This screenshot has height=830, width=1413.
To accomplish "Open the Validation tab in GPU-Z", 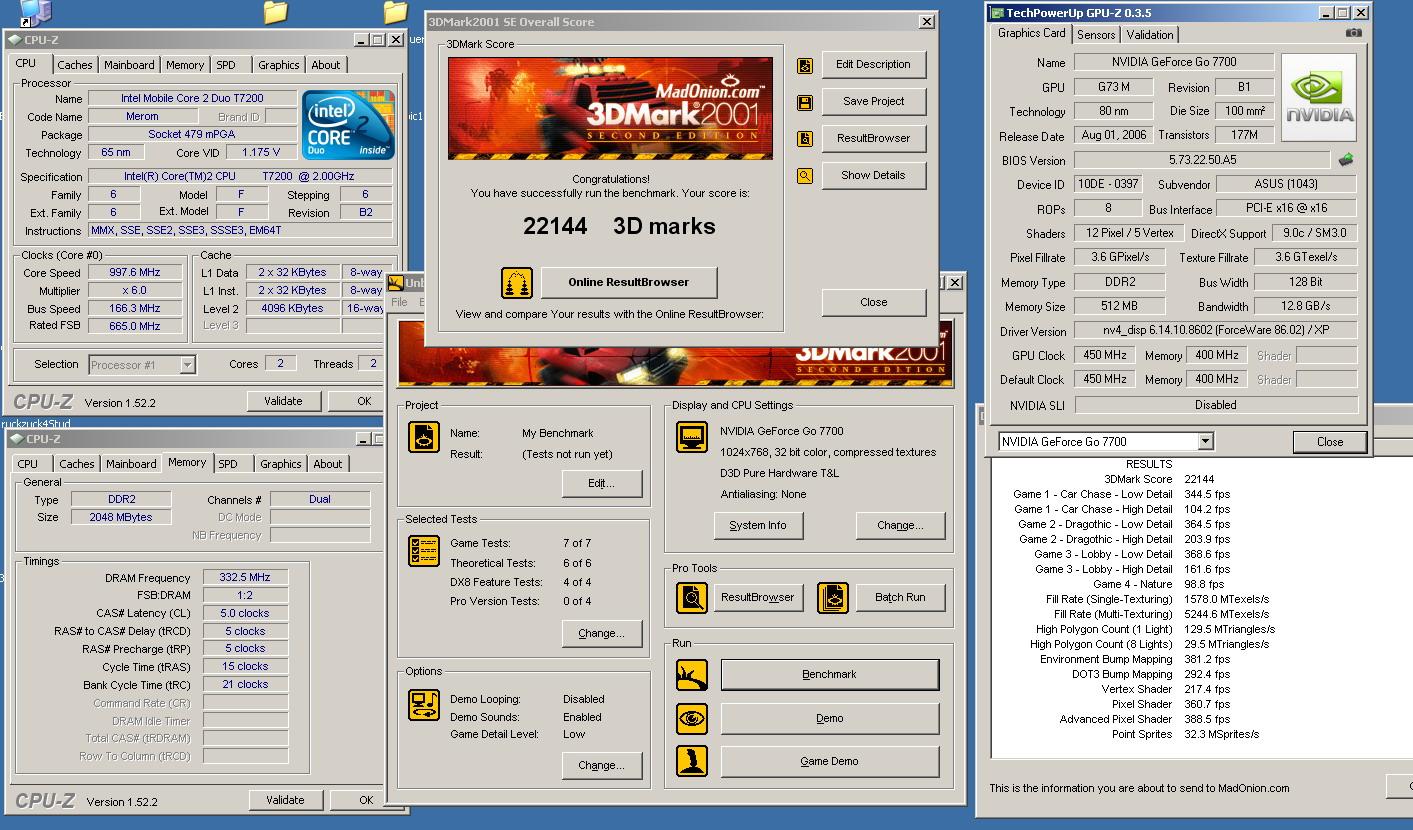I will (1150, 34).
